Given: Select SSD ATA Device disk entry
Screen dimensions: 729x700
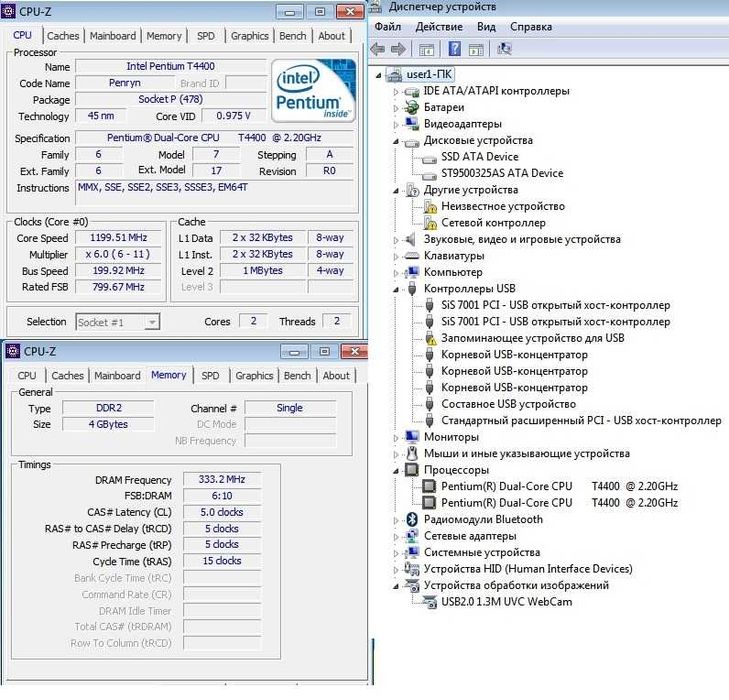Looking at the screenshot, I should click(479, 157).
